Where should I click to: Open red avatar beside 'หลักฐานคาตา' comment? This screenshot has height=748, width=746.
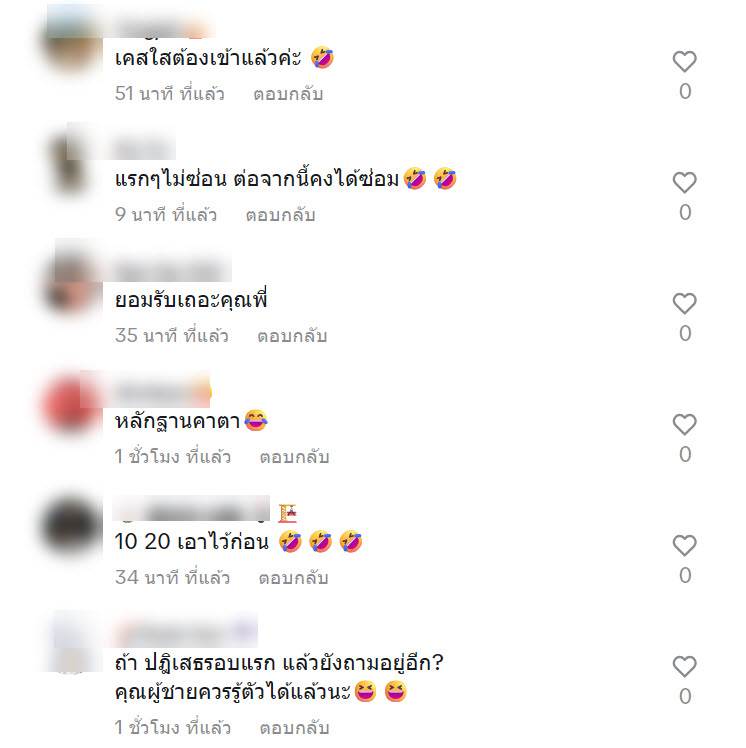point(72,406)
